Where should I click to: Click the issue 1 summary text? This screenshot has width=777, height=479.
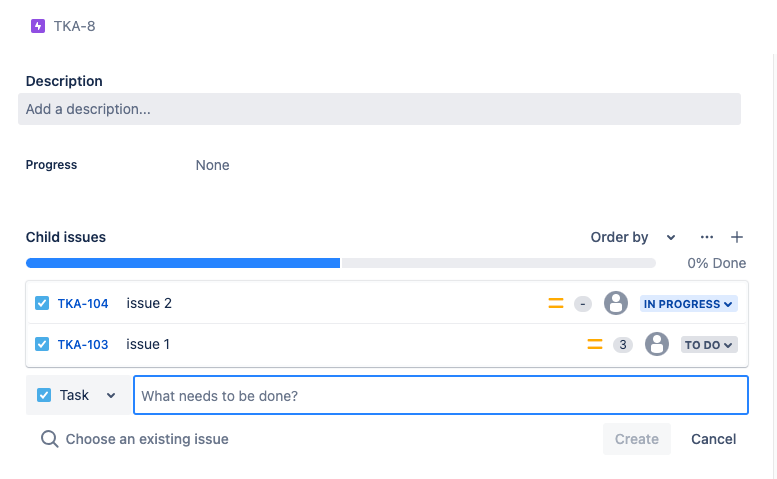click(x=148, y=344)
